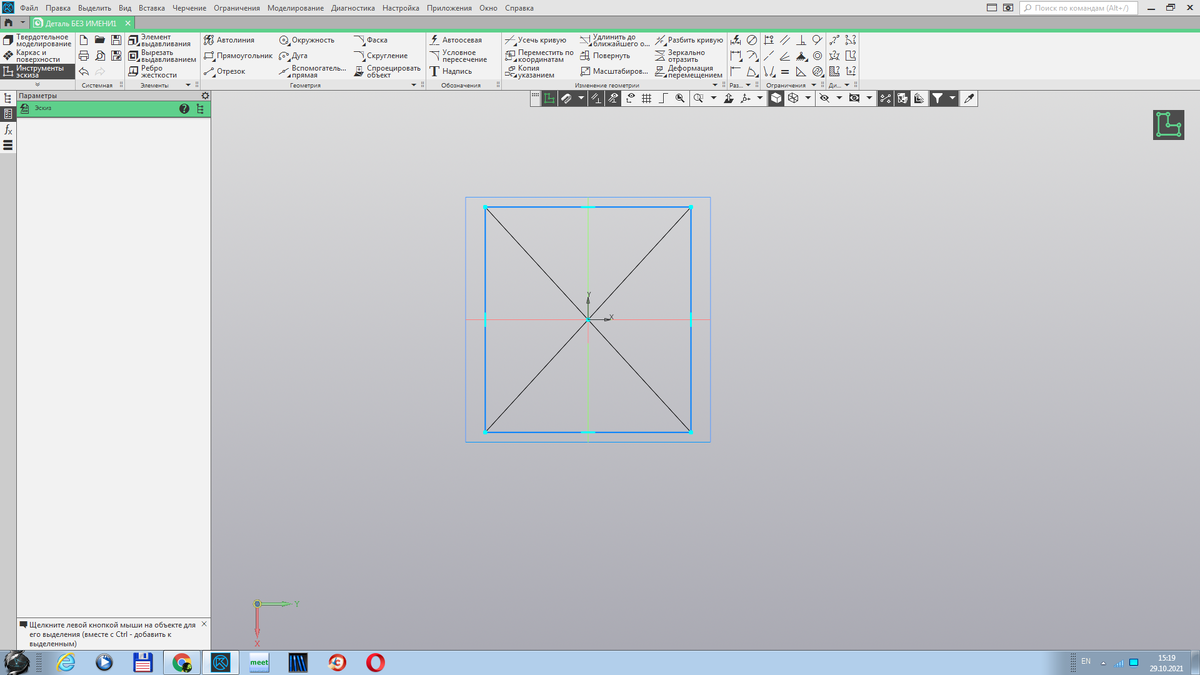
Task: Open the Моделирование menu
Action: pos(296,8)
